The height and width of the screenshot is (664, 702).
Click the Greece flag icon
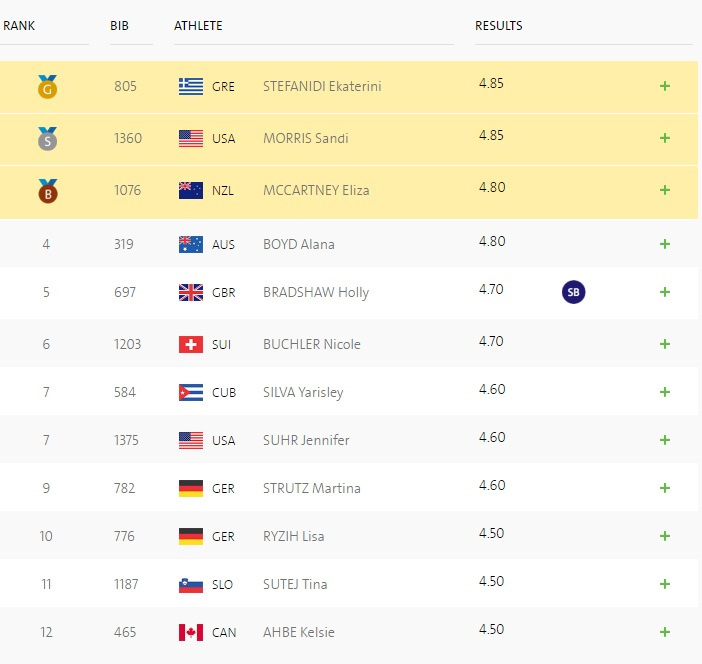(x=190, y=86)
